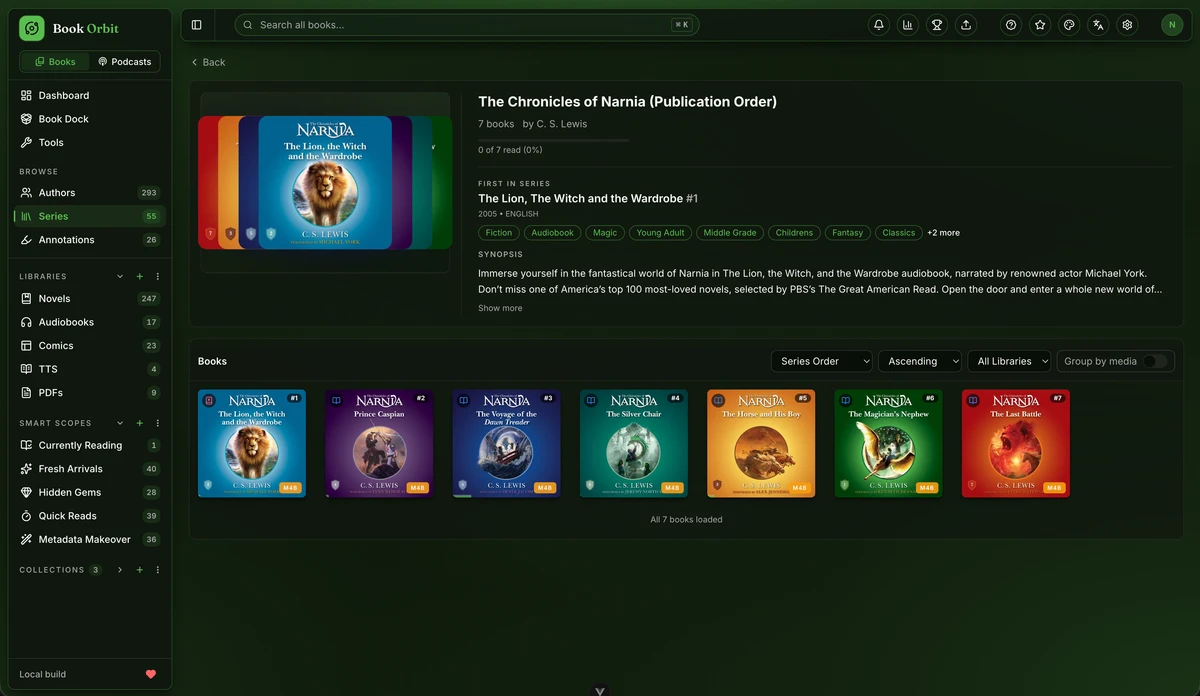Open The Silver Chair book cover
The height and width of the screenshot is (696, 1200).
tap(634, 443)
